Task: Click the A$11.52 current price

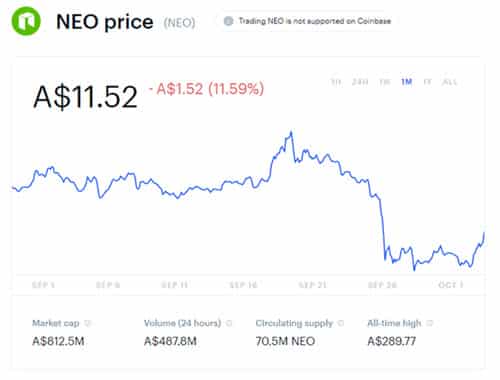Action: 85,97
